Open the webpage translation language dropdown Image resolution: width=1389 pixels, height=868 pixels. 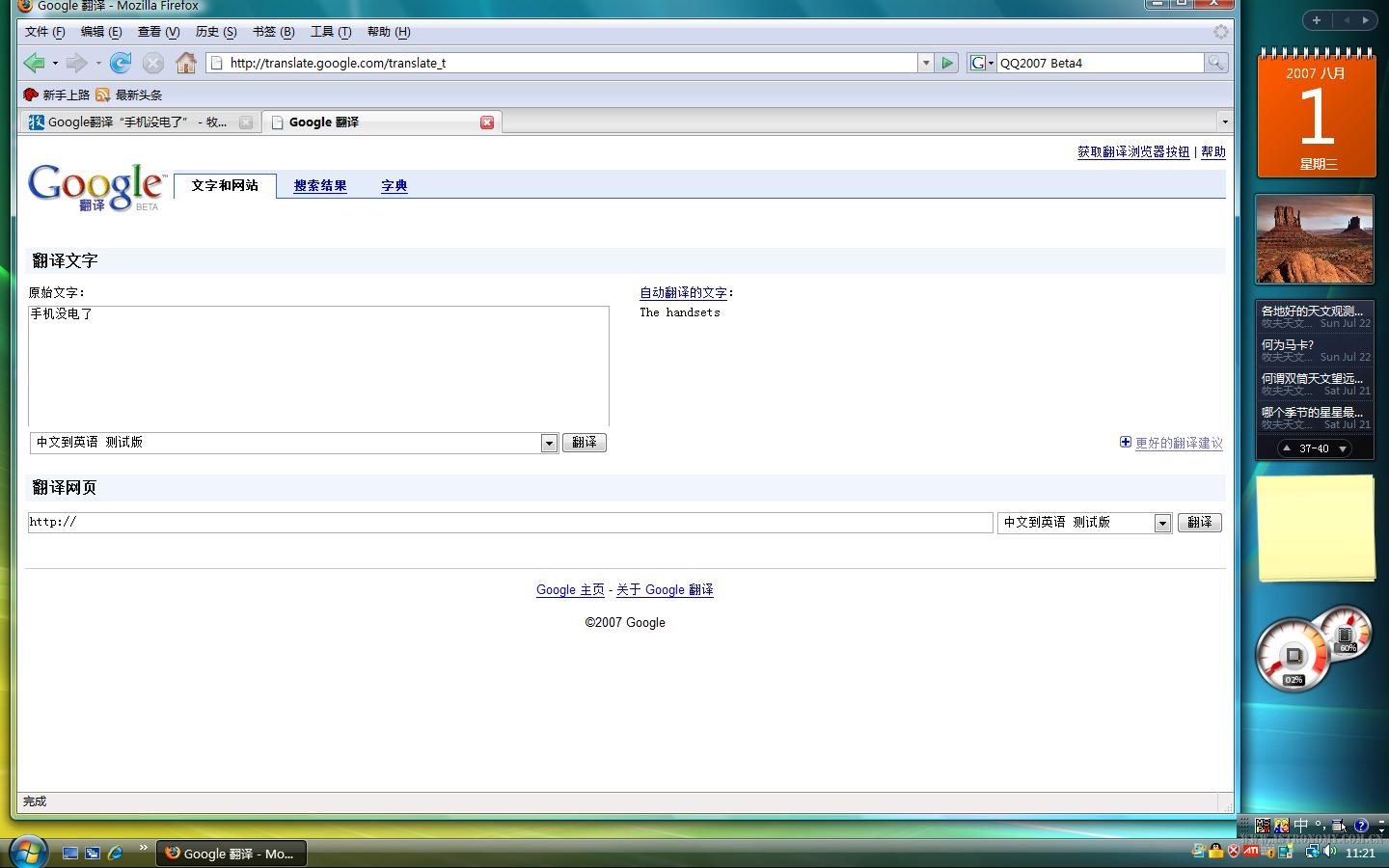(1162, 523)
